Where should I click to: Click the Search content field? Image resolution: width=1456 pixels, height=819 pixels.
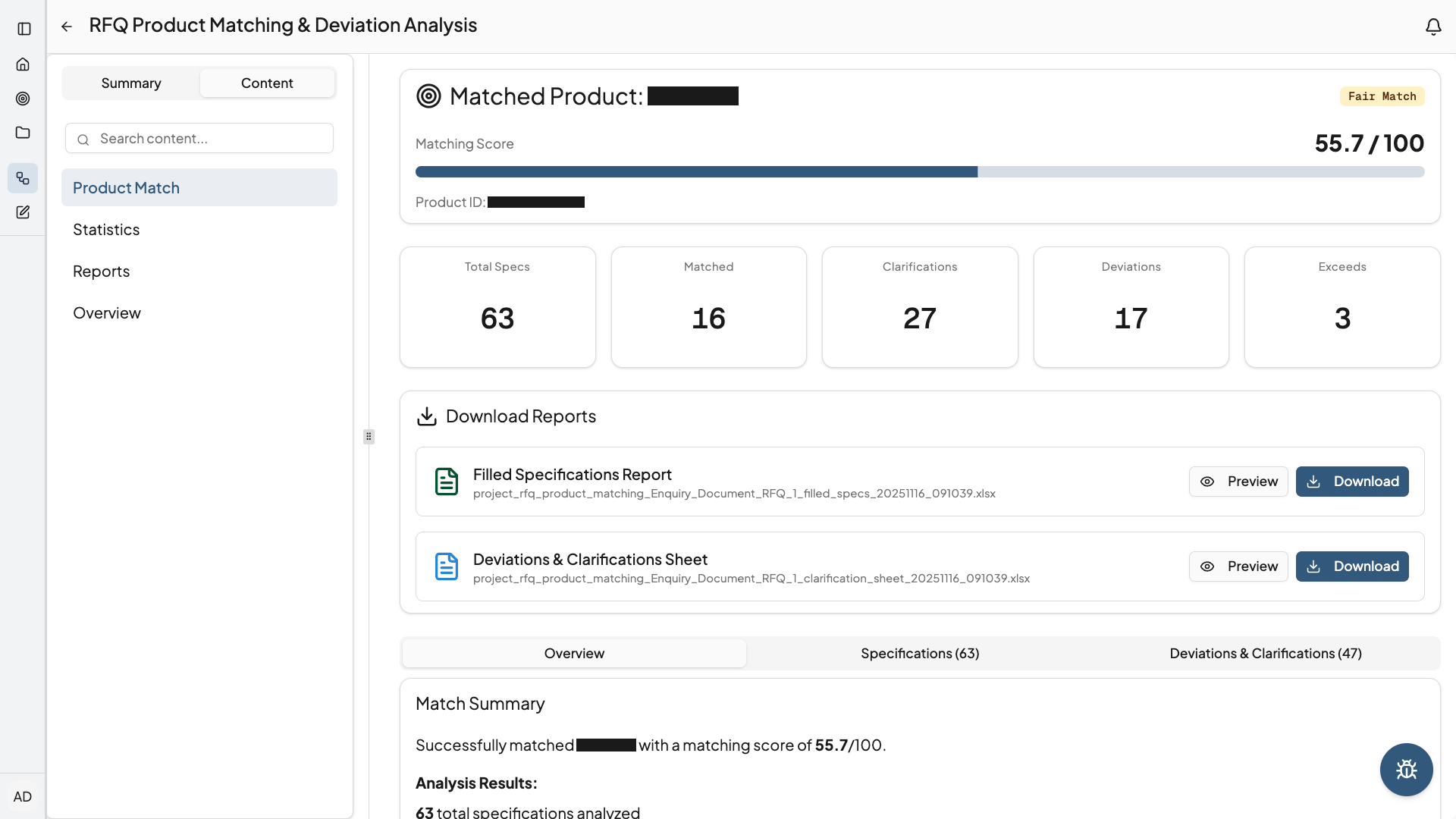pos(199,138)
